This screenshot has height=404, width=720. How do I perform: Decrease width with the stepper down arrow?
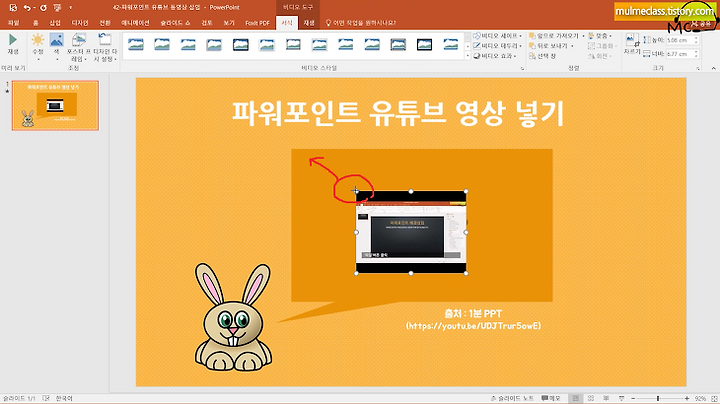click(x=697, y=56)
